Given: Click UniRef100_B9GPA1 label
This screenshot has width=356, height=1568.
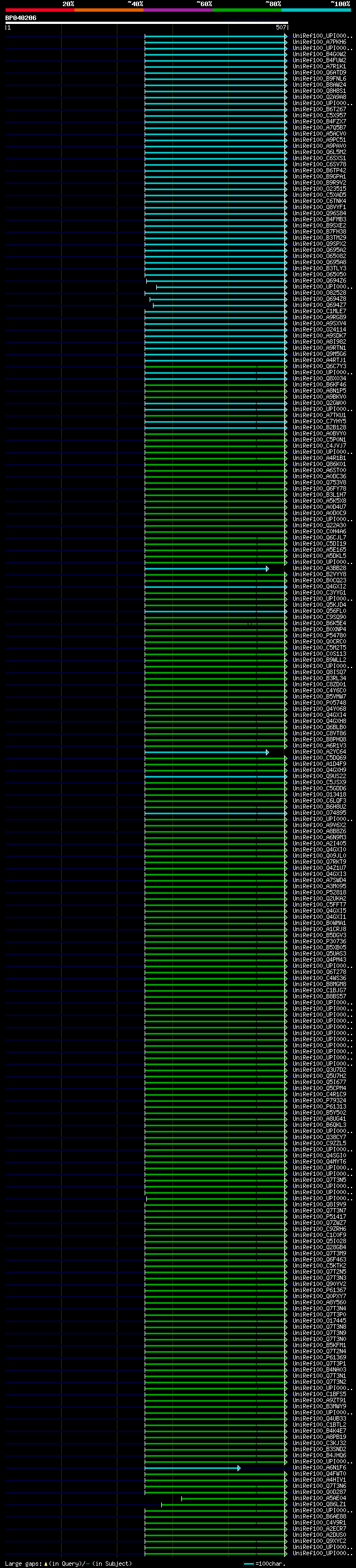Looking at the screenshot, I should click(319, 176).
